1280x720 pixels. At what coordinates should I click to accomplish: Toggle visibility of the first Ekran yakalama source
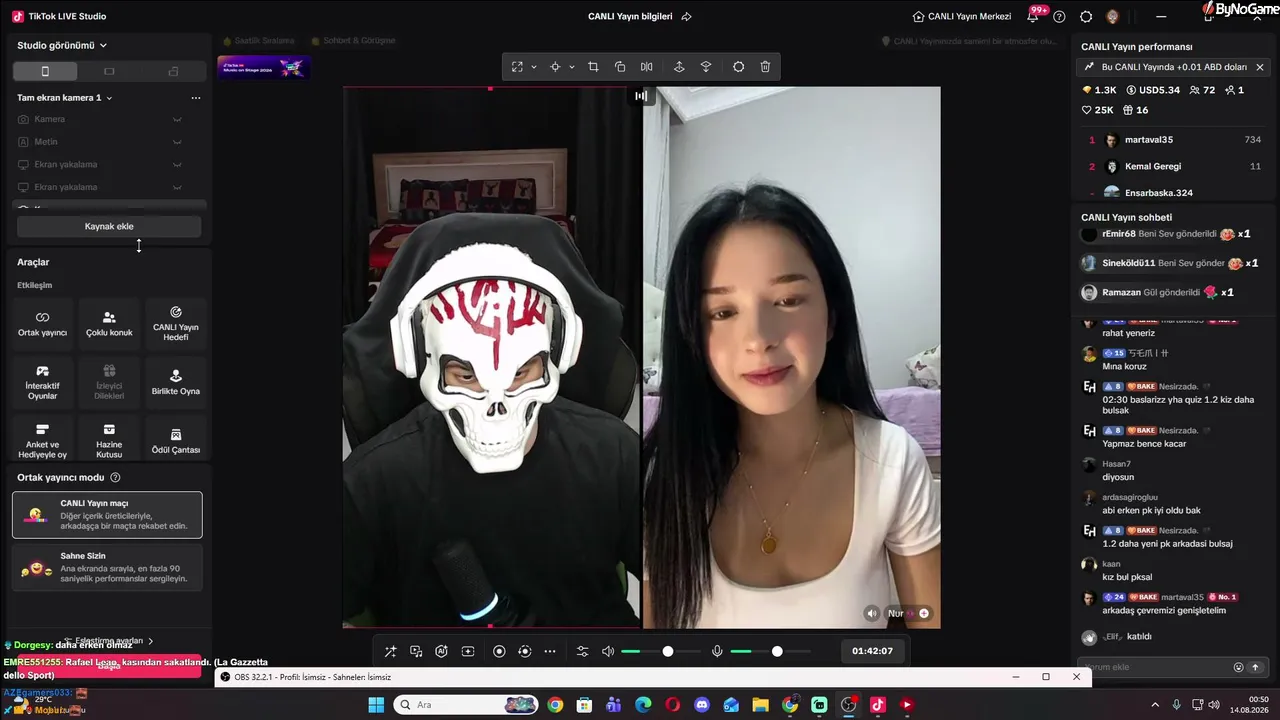coord(177,164)
